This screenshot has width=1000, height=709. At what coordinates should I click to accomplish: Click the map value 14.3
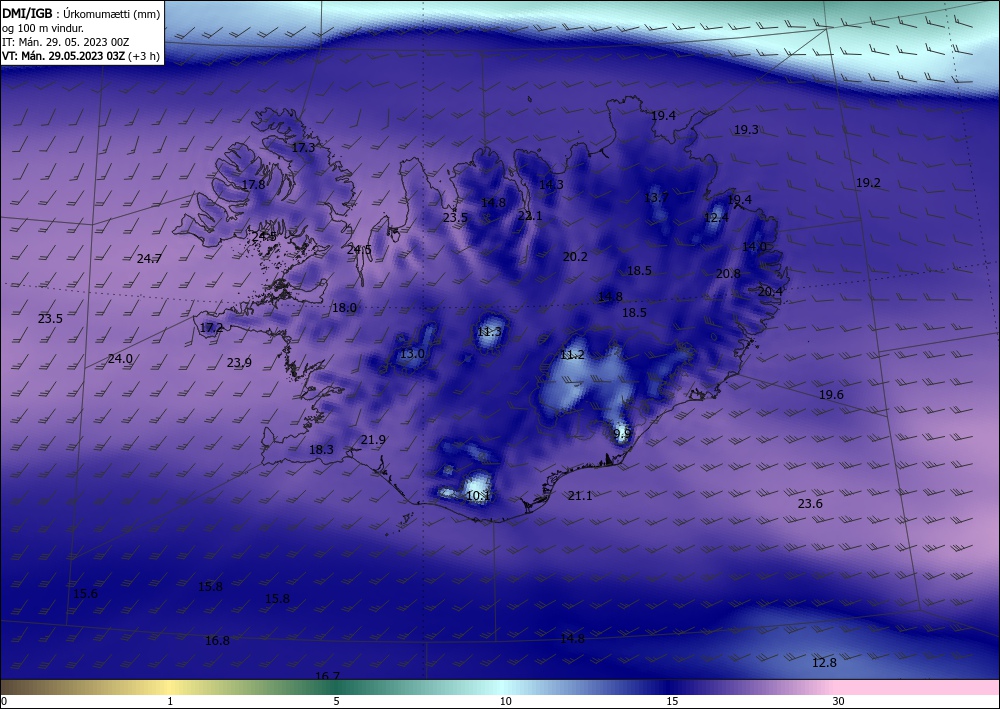(x=551, y=184)
